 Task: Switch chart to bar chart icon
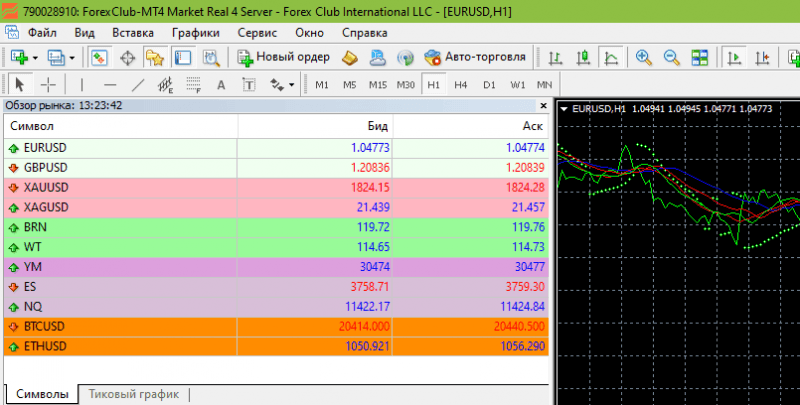click(555, 58)
